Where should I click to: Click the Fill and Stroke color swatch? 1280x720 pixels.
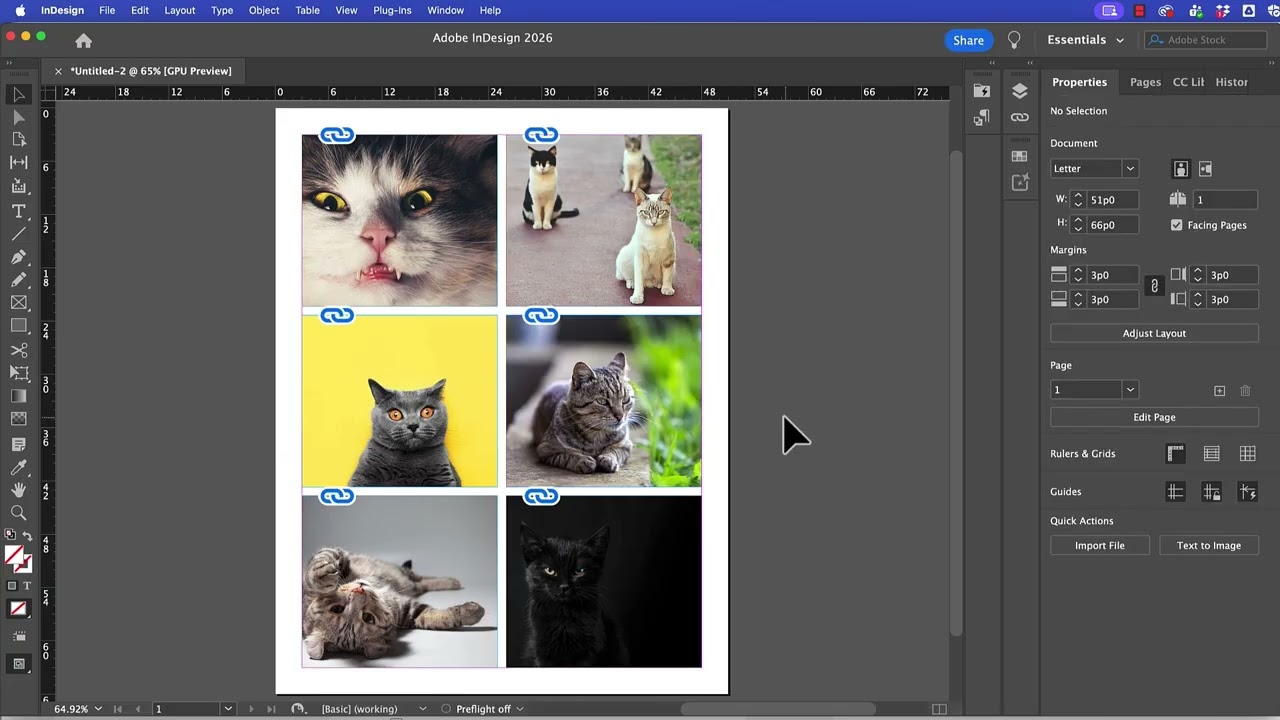pos(16,559)
